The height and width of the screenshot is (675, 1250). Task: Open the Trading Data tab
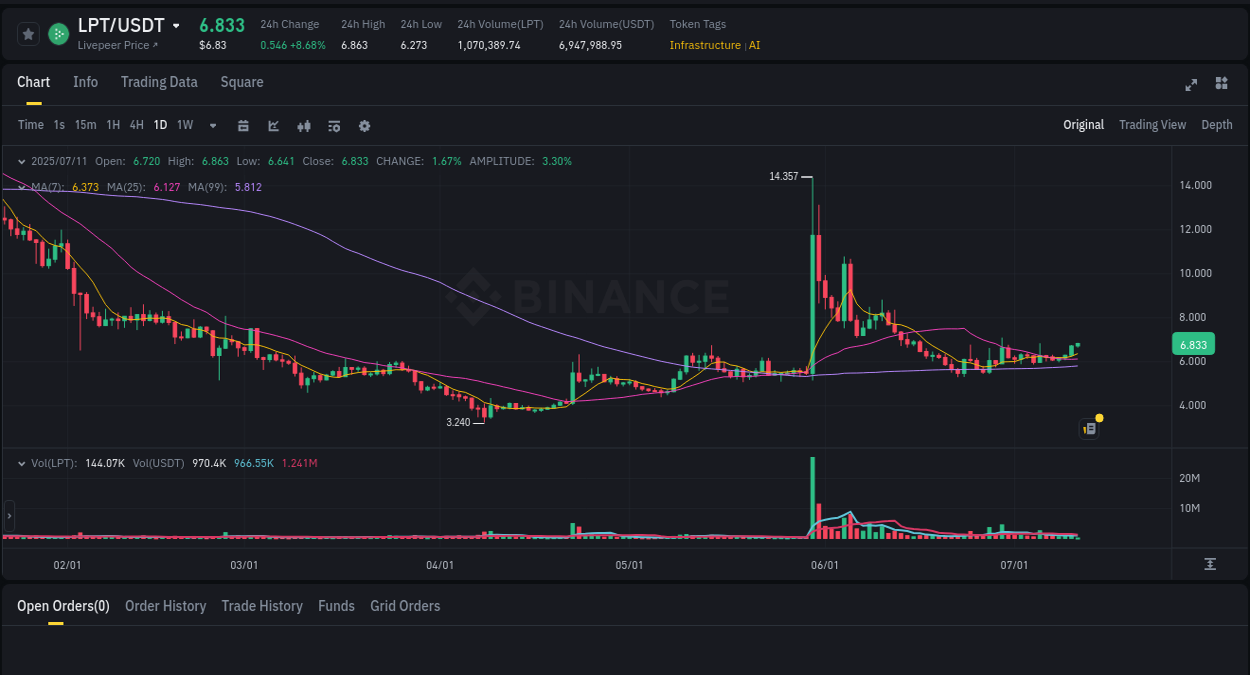coord(159,82)
